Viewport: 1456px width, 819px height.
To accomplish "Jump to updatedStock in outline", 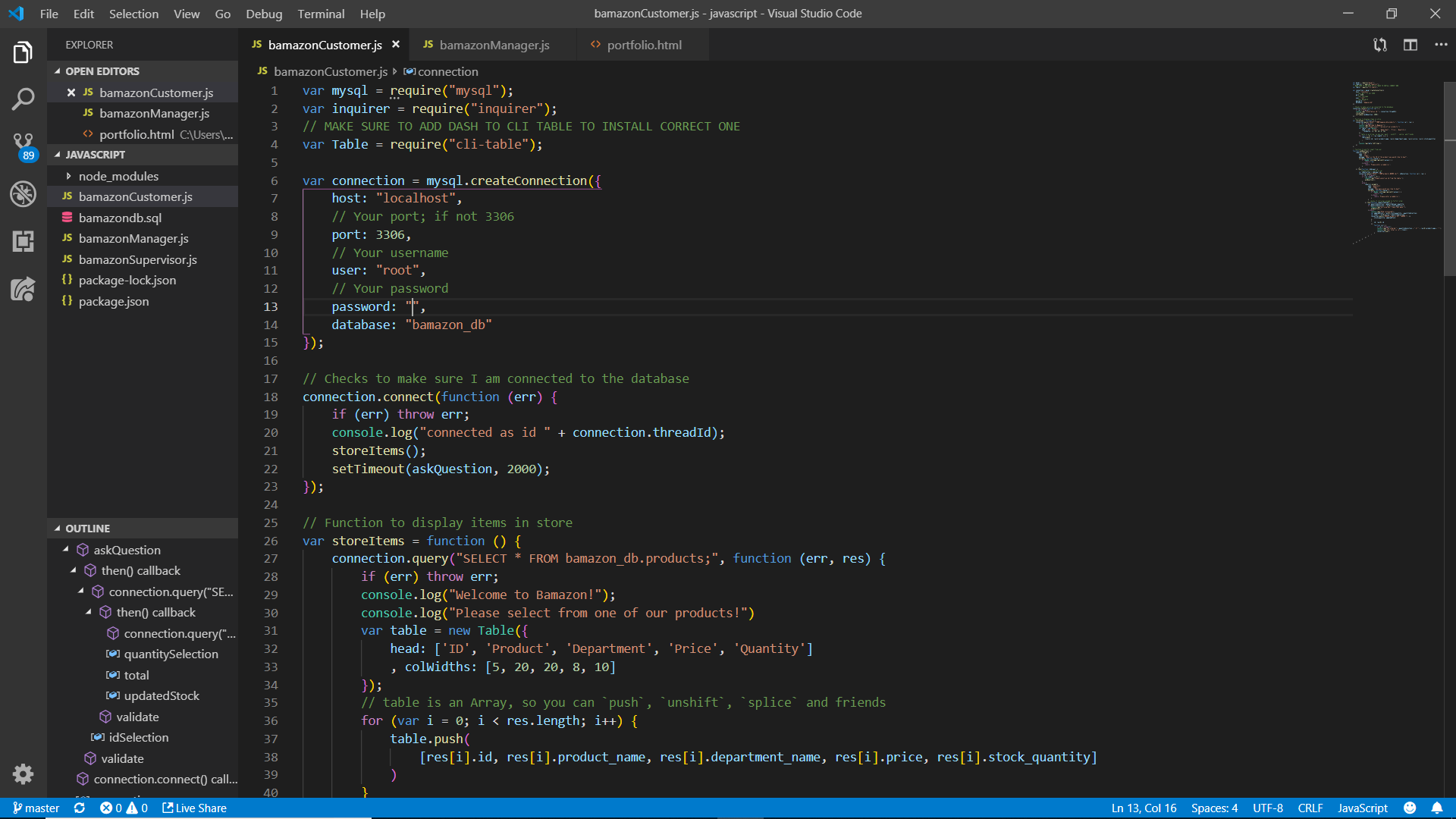I will [x=162, y=695].
